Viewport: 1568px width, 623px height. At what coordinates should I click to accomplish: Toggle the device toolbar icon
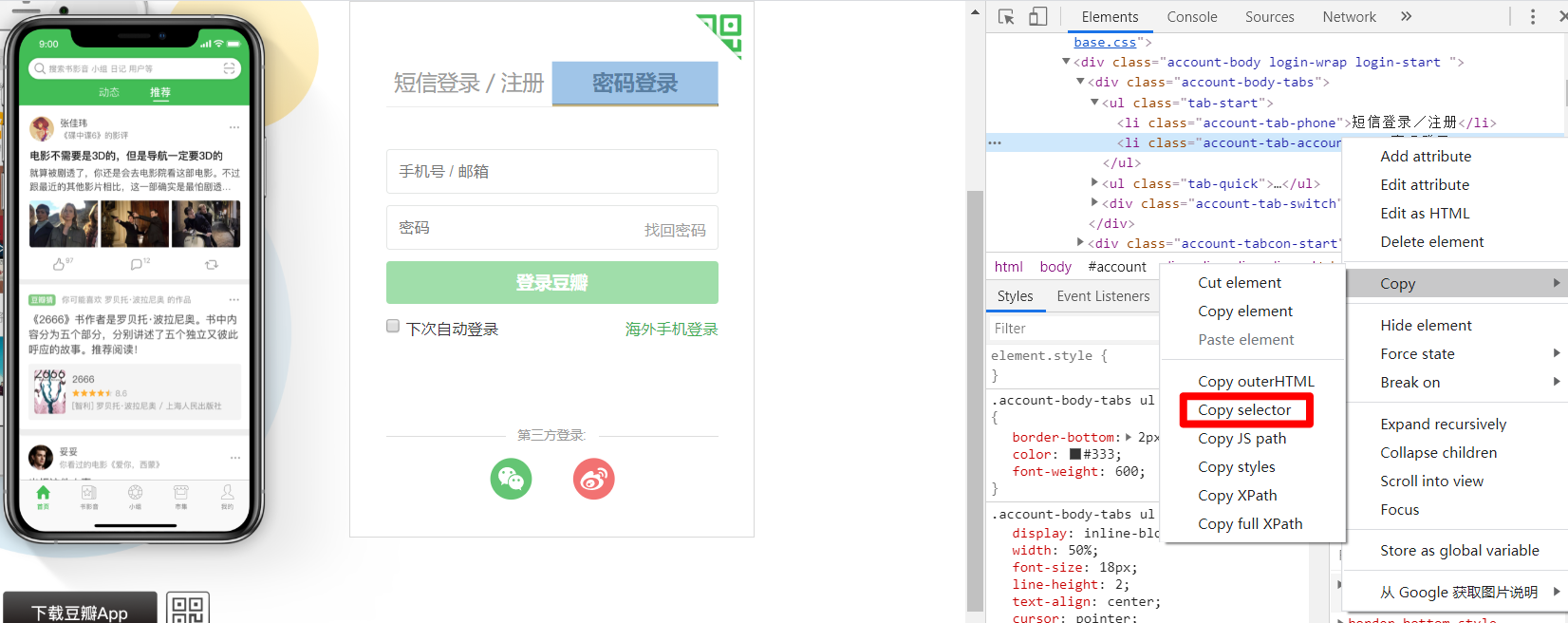(1038, 17)
